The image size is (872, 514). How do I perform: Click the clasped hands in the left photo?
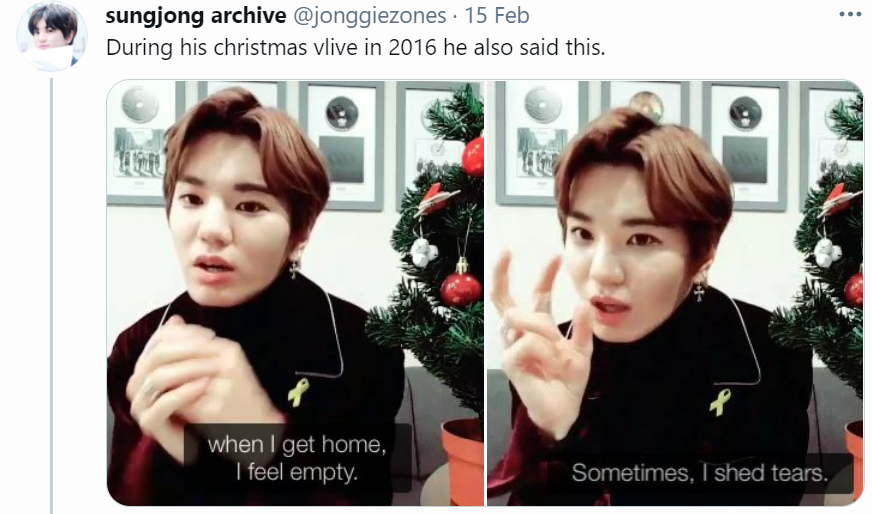(186, 378)
